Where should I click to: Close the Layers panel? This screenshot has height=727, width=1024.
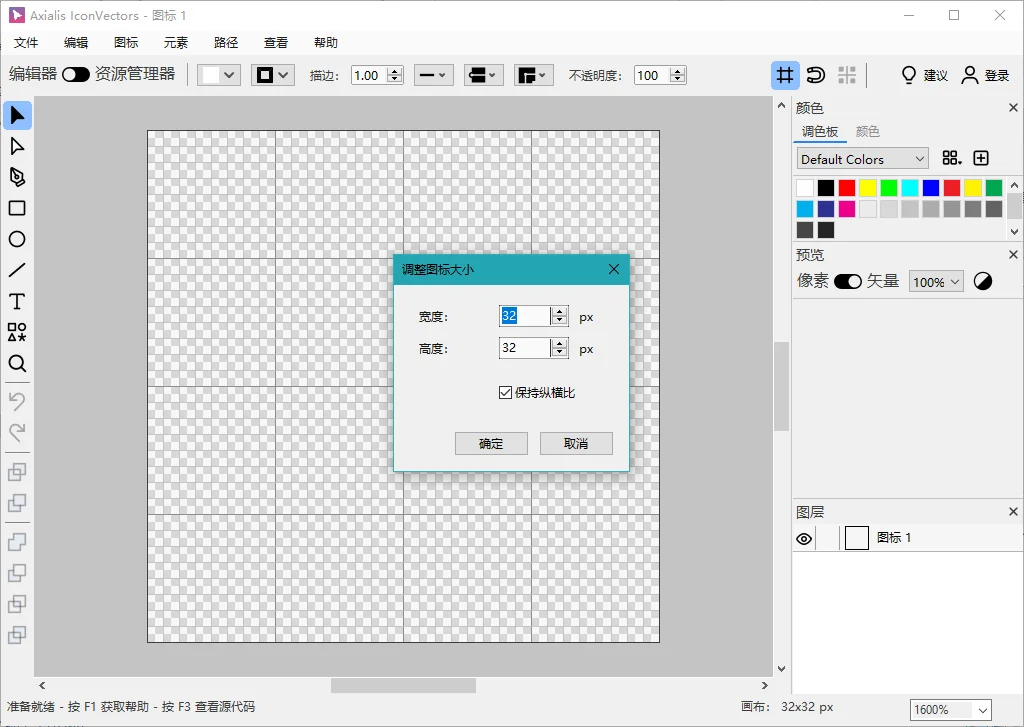pyautogui.click(x=1014, y=511)
